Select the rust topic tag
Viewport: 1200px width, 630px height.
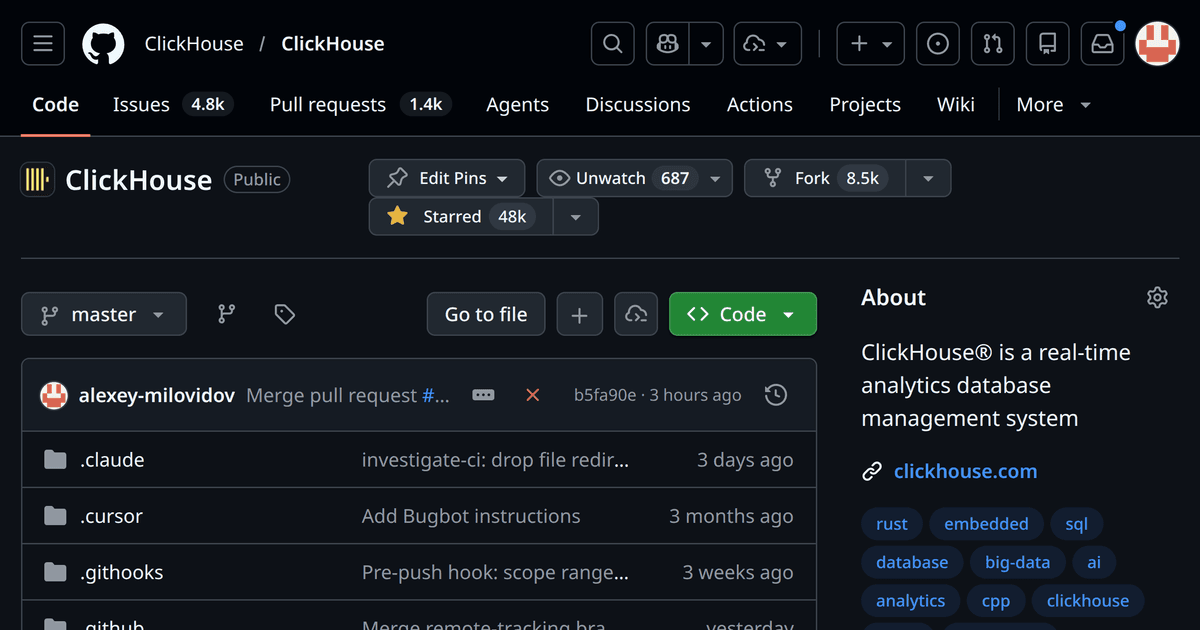[x=892, y=524]
